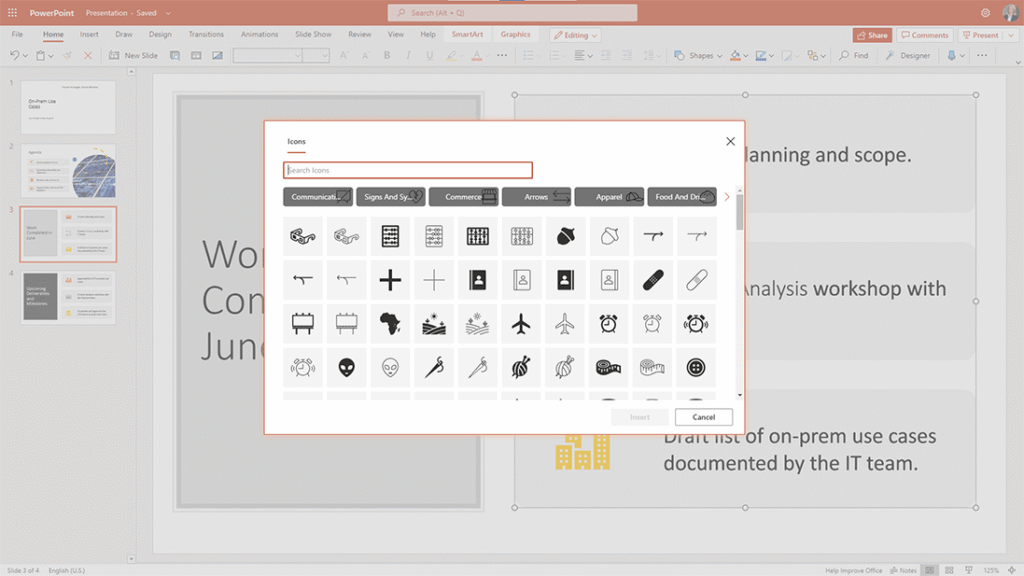Close the Icons dialog with the X
Image resolution: width=1024 pixels, height=576 pixels.
pyautogui.click(x=730, y=142)
